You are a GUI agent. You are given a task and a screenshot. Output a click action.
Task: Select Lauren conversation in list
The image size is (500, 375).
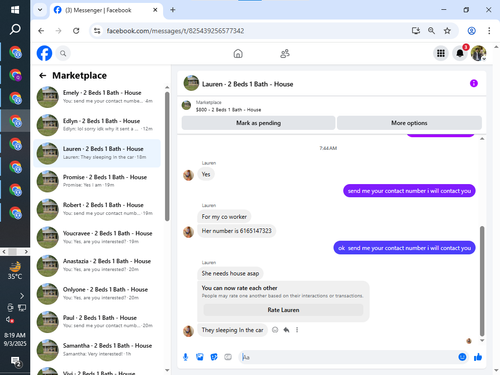[x=97, y=153]
